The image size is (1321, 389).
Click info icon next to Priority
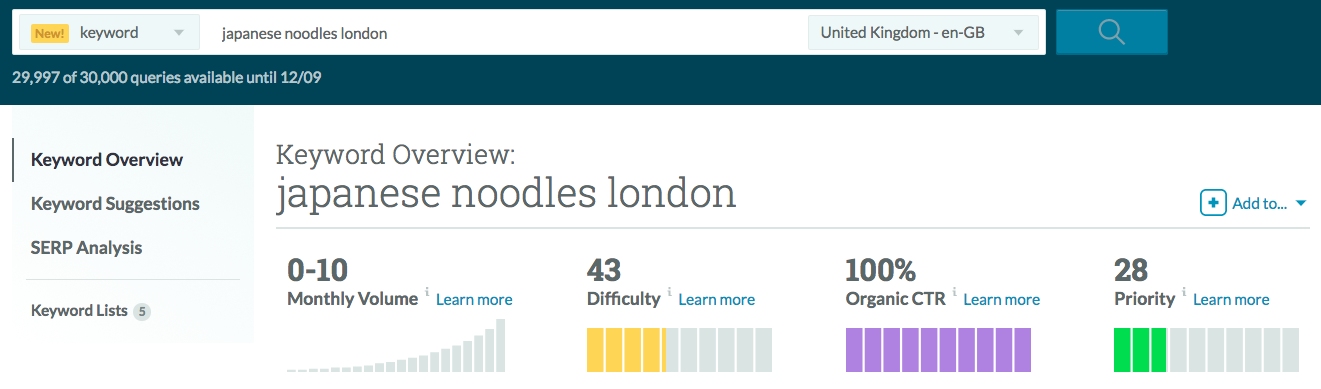pyautogui.click(x=1184, y=293)
